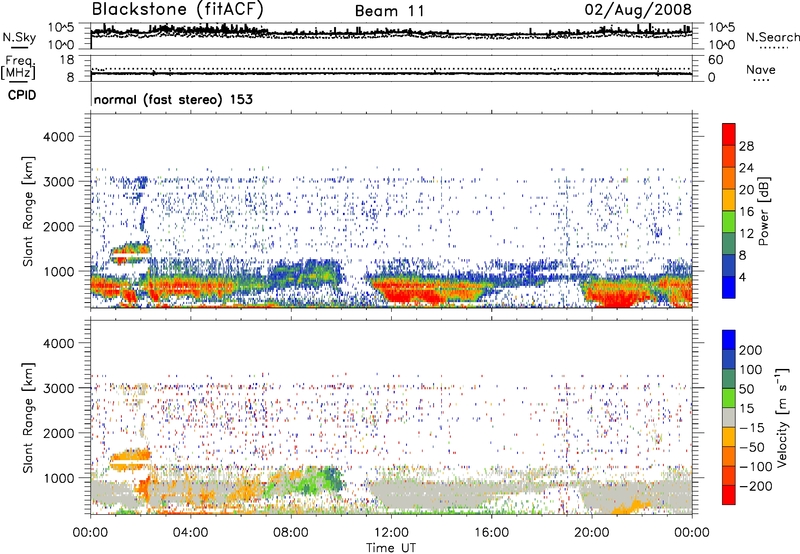Click the 12:00 time tick label
Image resolution: width=800 pixels, height=554 pixels.
click(x=391, y=533)
